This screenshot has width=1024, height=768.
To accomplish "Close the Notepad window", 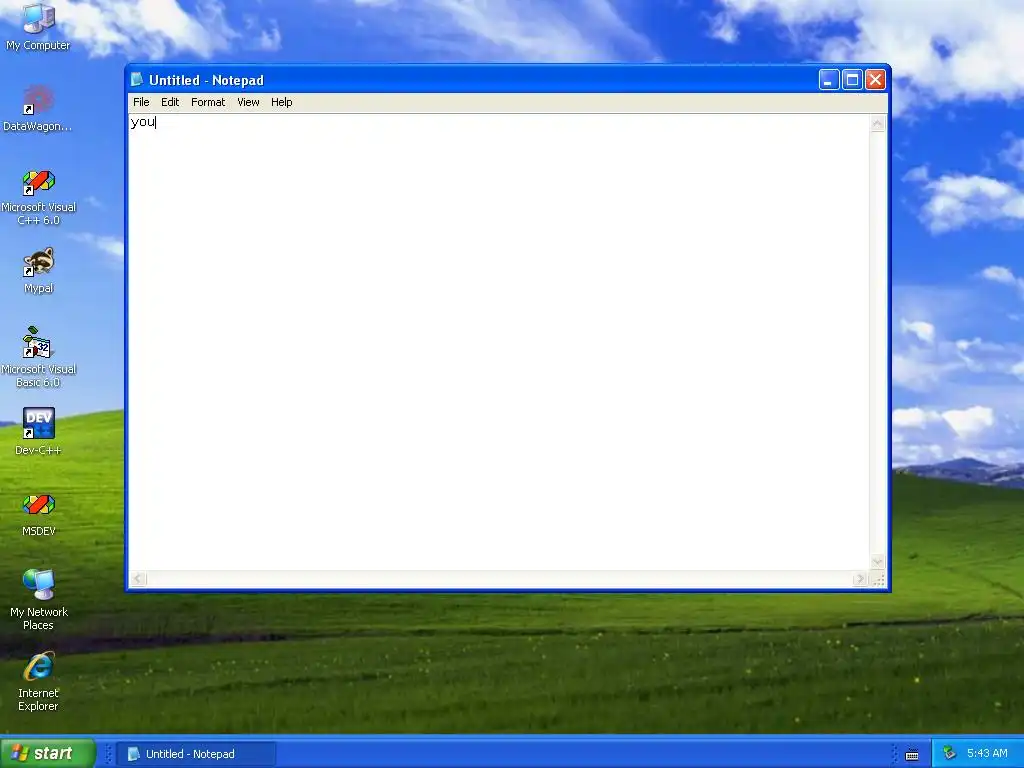I will (x=875, y=80).
